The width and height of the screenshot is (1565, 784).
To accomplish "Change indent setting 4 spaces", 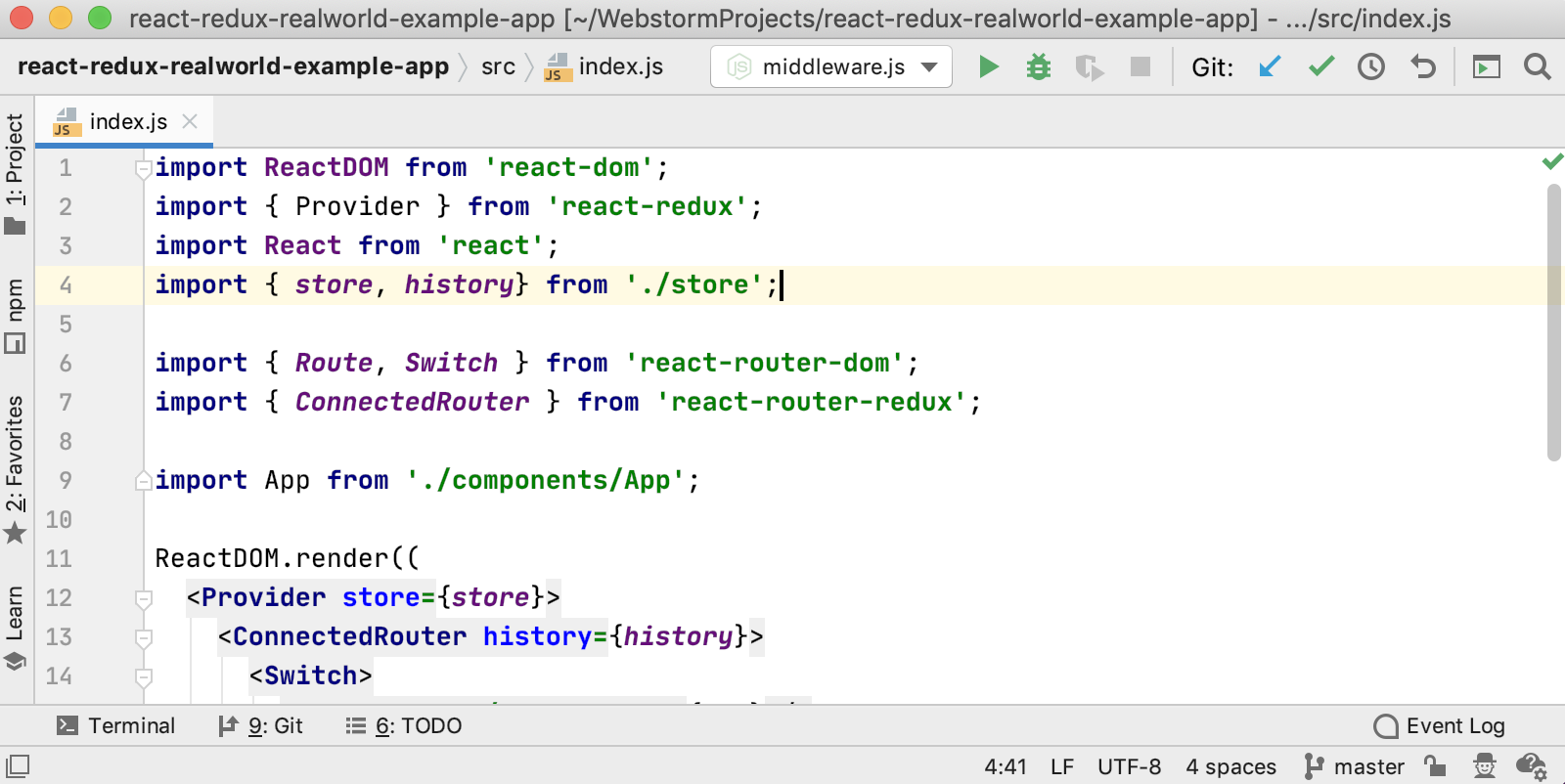I will pos(1230,766).
